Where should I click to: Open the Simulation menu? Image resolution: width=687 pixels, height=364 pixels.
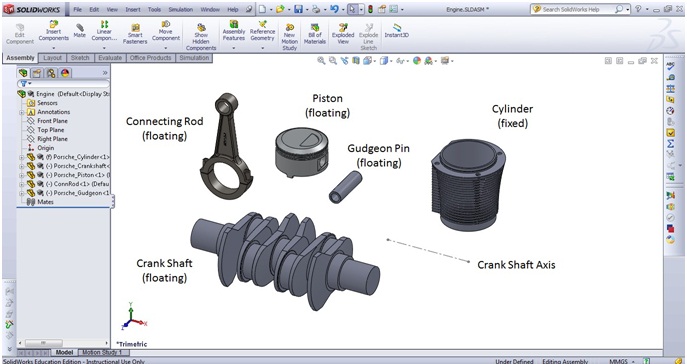(x=181, y=9)
